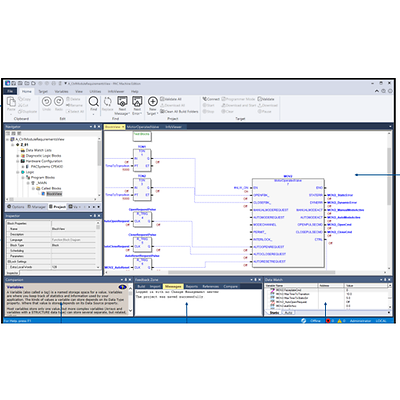The height and width of the screenshot is (400, 400).
Task: Expand the Diagnostic Logic Blocks node
Action: [18, 156]
